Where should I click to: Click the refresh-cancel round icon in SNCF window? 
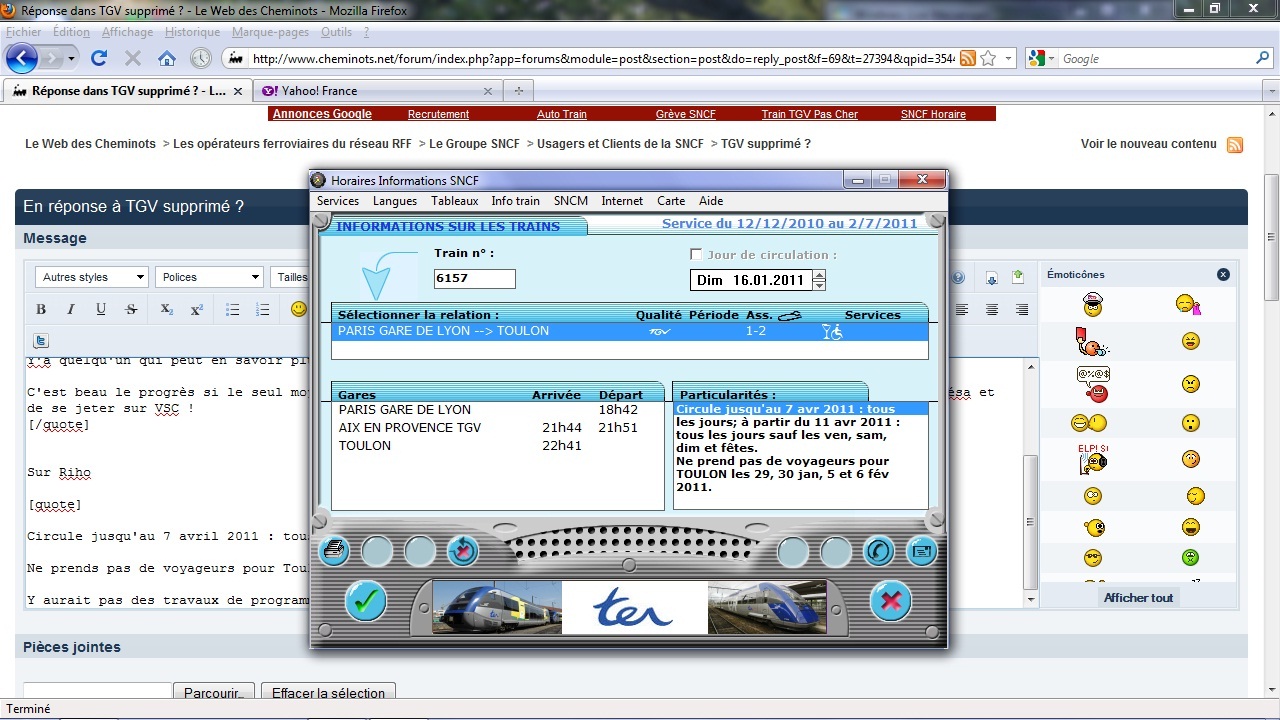[x=463, y=550]
